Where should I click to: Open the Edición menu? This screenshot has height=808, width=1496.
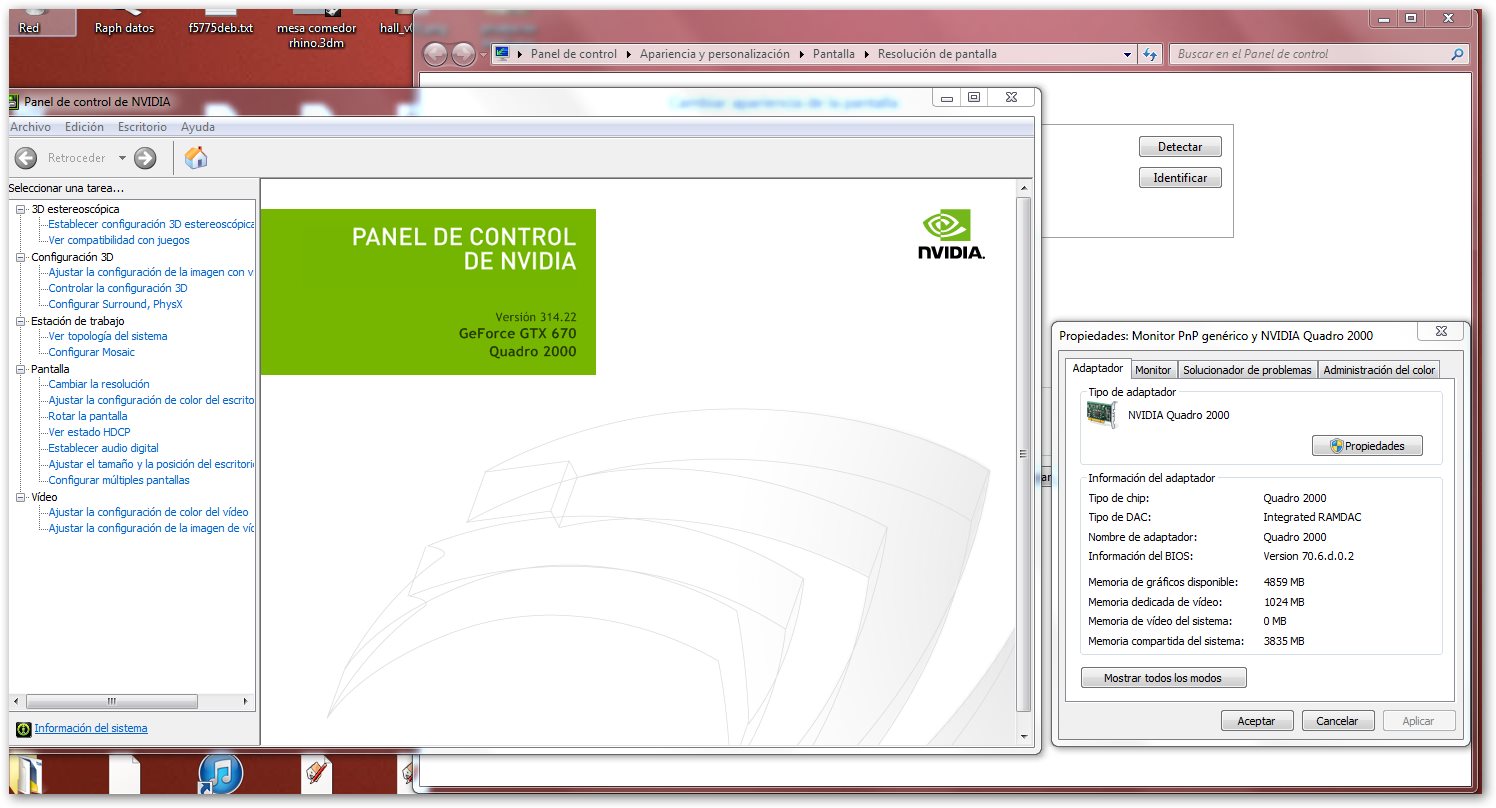pos(84,127)
